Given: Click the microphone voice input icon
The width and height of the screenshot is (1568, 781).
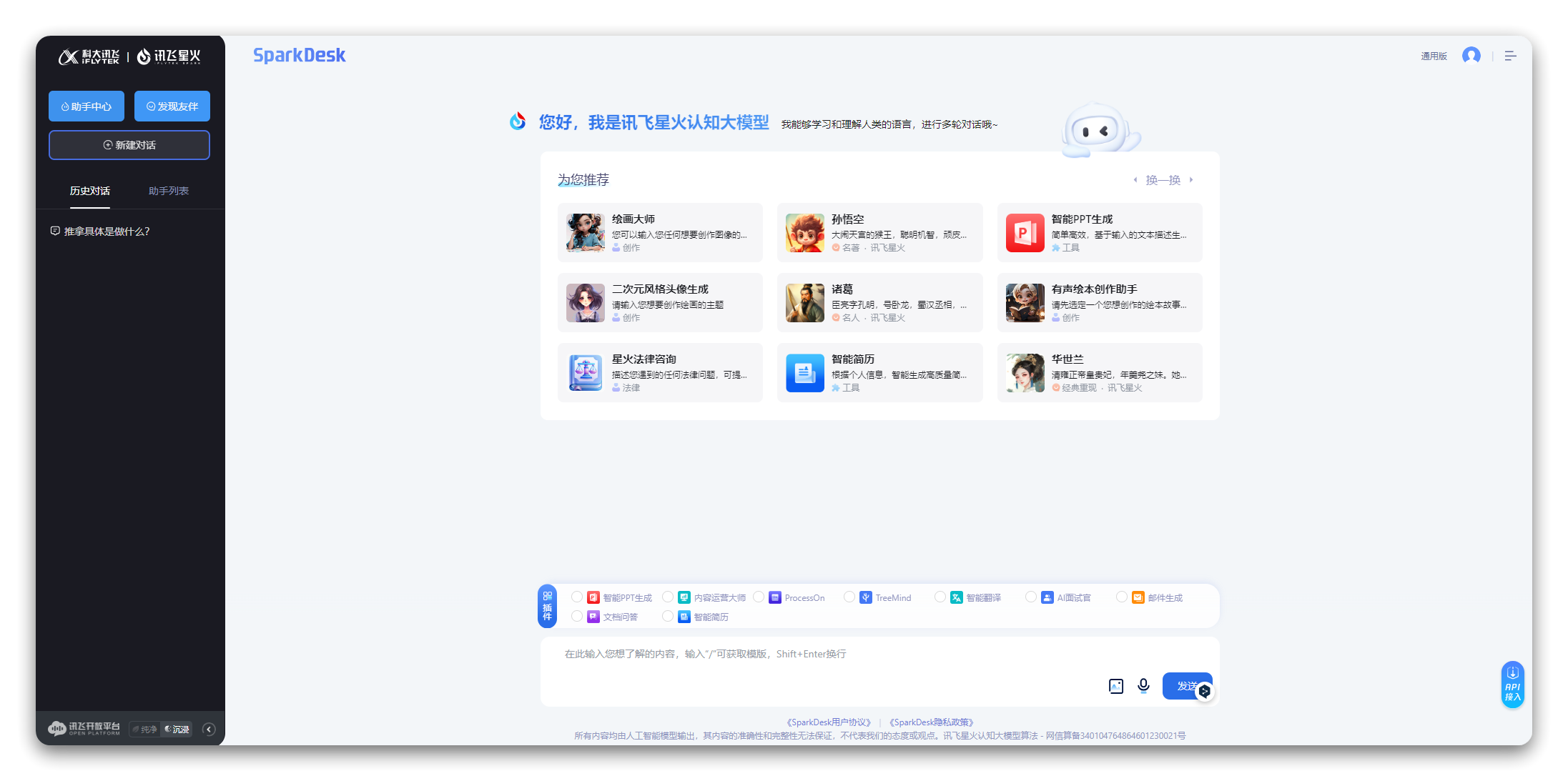Looking at the screenshot, I should pos(1143,686).
